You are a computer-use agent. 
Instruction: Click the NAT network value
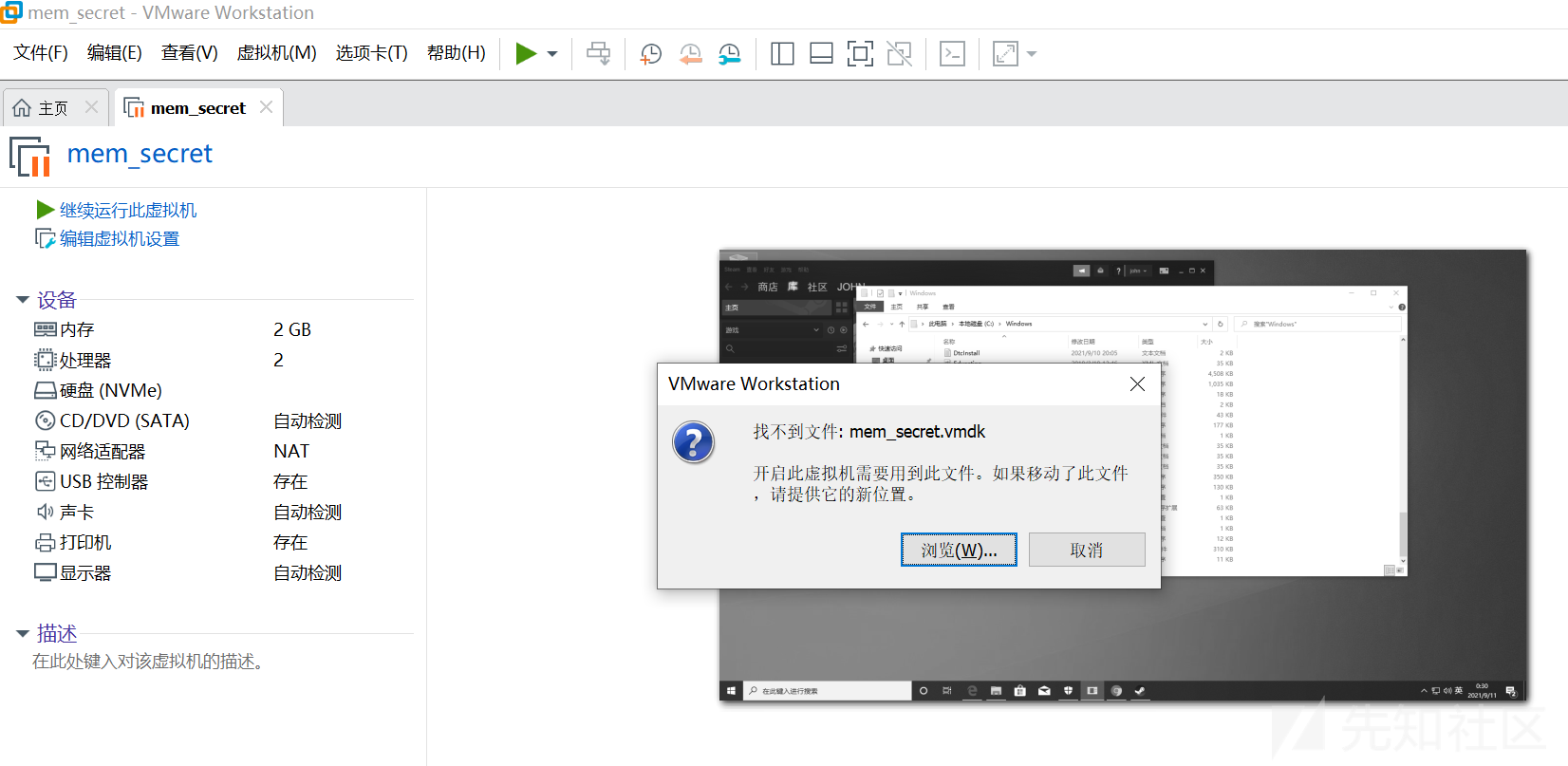click(x=291, y=451)
